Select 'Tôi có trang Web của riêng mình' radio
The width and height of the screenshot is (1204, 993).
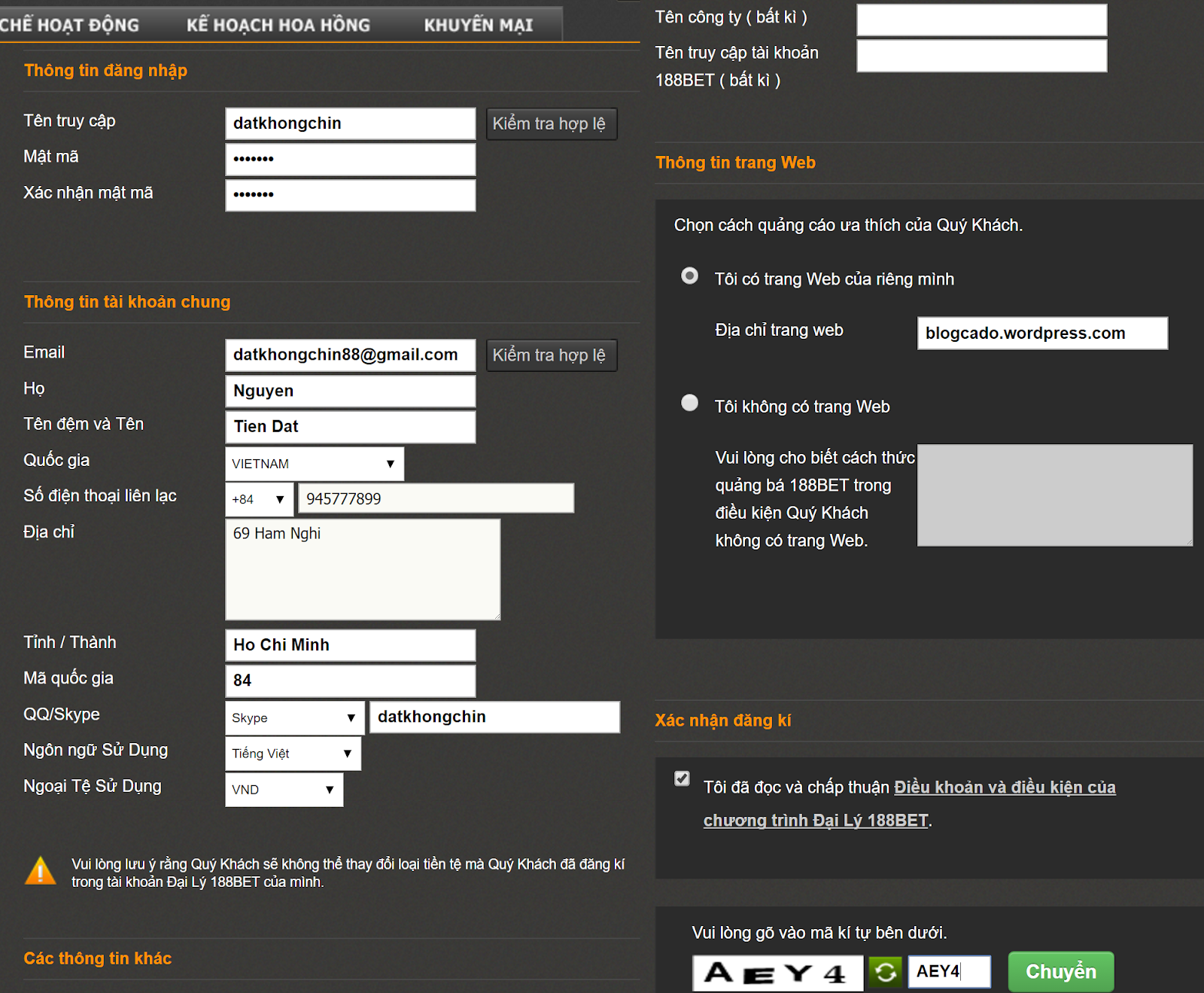point(689,276)
